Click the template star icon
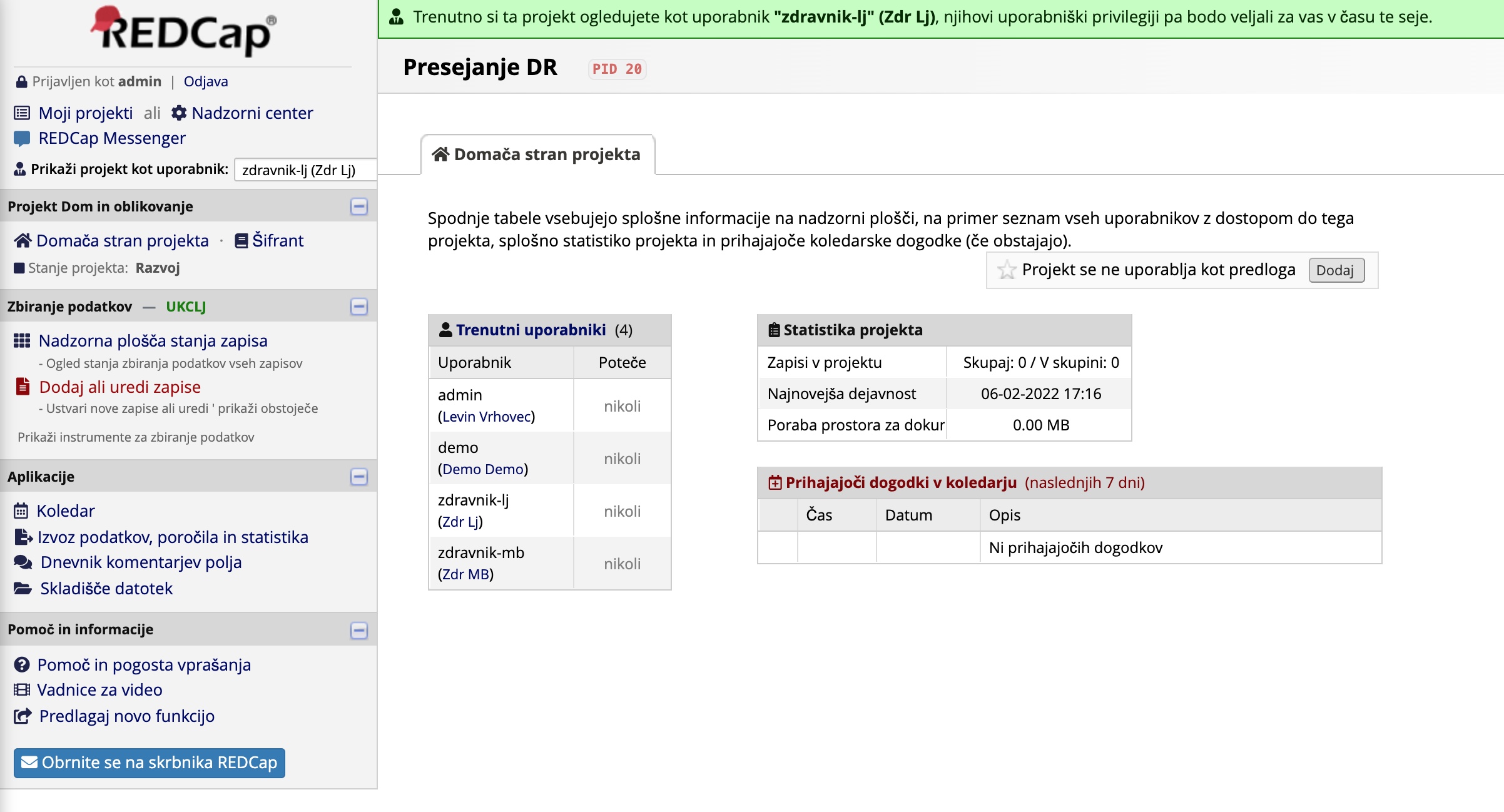This screenshot has width=1504, height=812. (x=1007, y=270)
